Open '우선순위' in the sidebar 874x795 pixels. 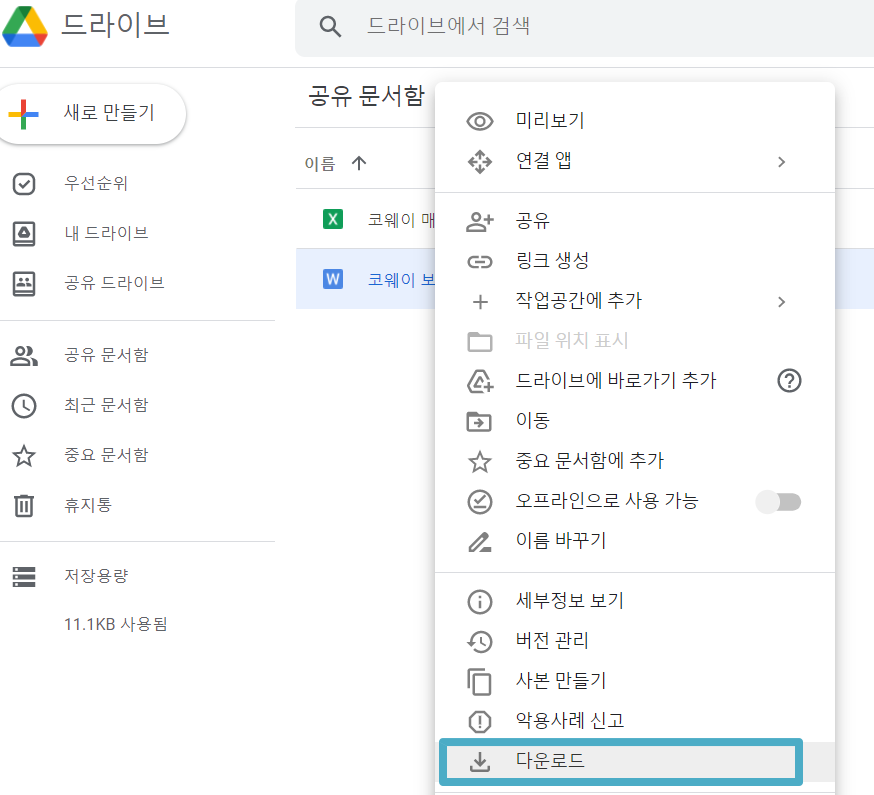point(96,183)
